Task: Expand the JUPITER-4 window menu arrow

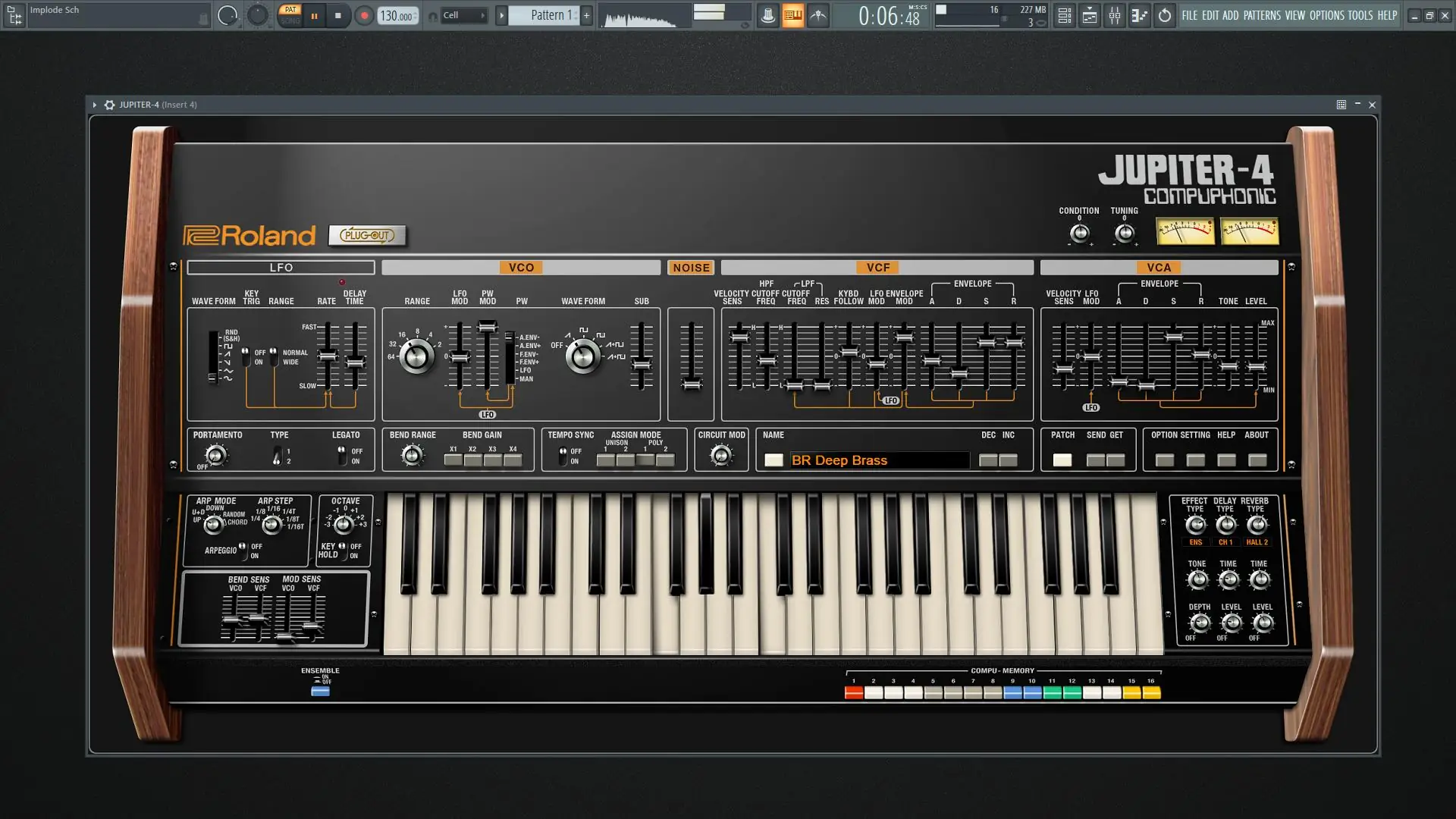Action: click(x=95, y=105)
